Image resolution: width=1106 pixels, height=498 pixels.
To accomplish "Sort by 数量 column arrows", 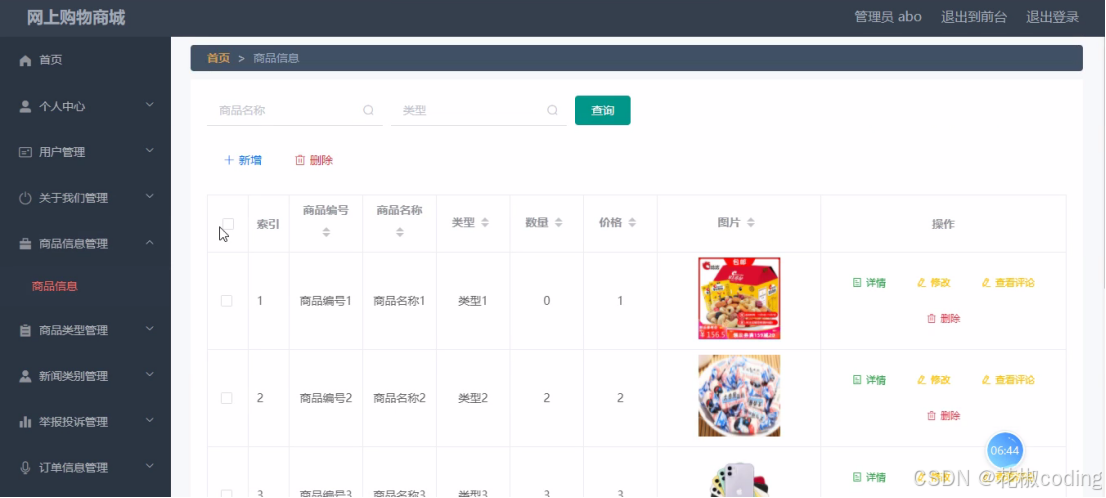I will [559, 222].
